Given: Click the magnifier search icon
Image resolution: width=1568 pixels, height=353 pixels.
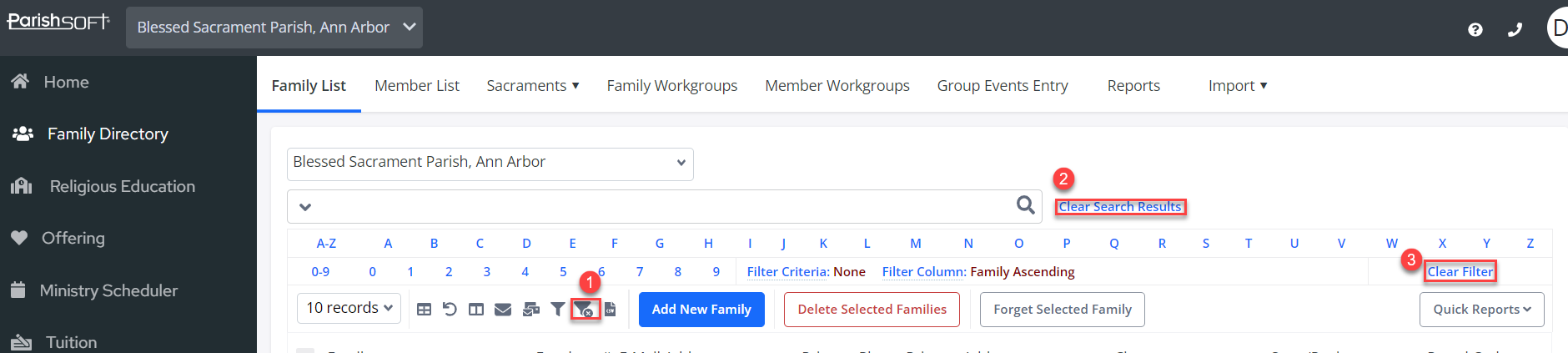Looking at the screenshot, I should (1026, 205).
